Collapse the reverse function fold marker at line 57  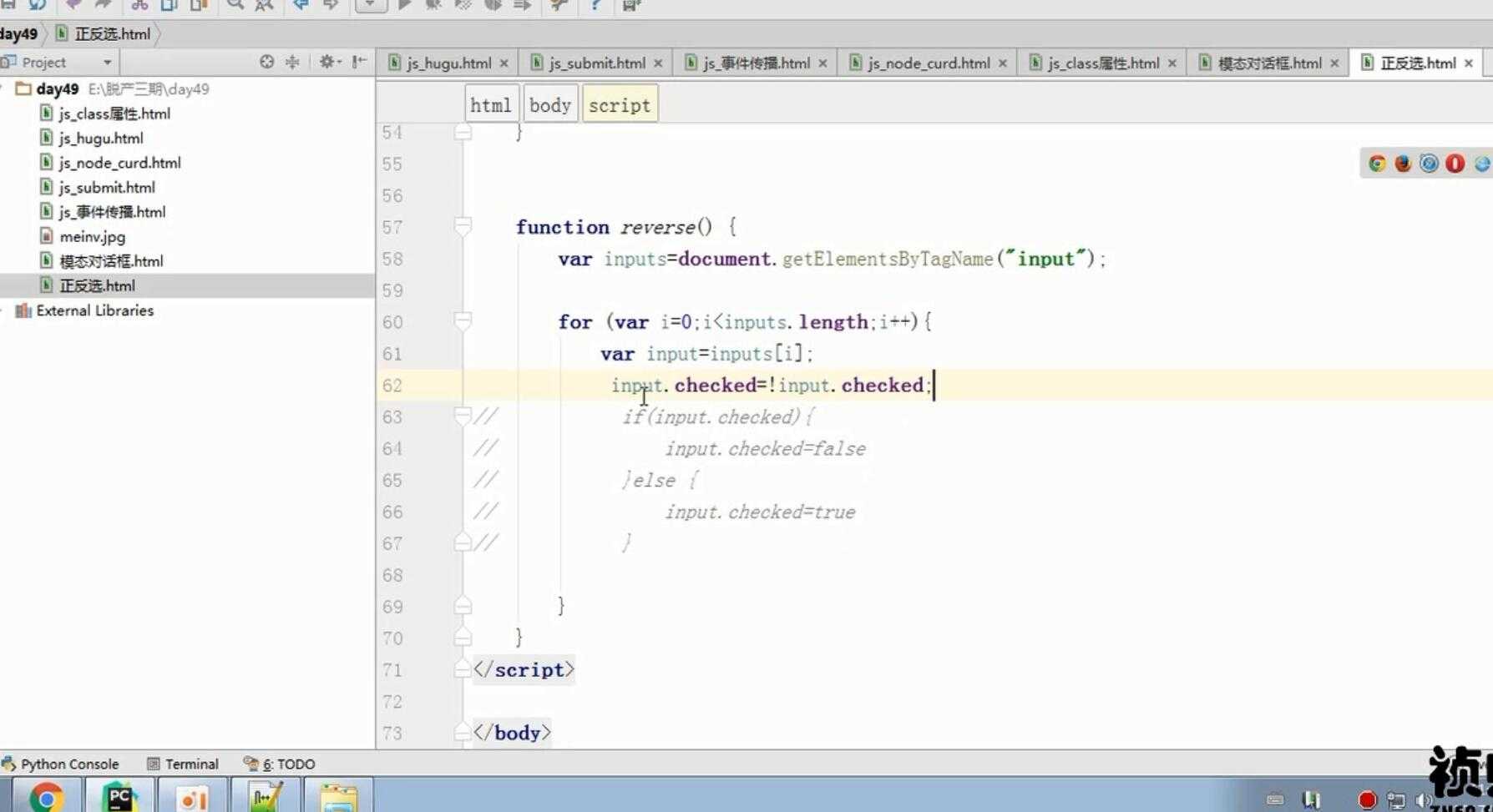pos(463,226)
